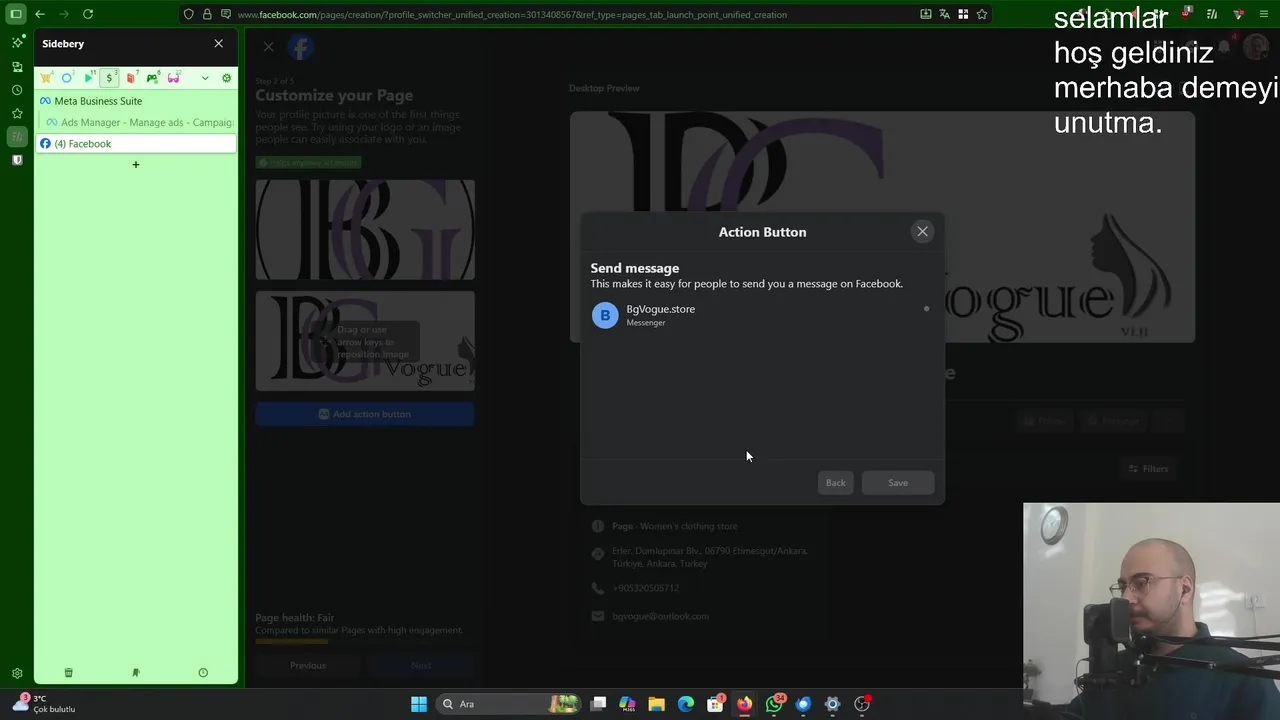Viewport: 1280px width, 720px height.
Task: Select the dollar sign tab panel in Sidebery
Action: click(x=110, y=78)
